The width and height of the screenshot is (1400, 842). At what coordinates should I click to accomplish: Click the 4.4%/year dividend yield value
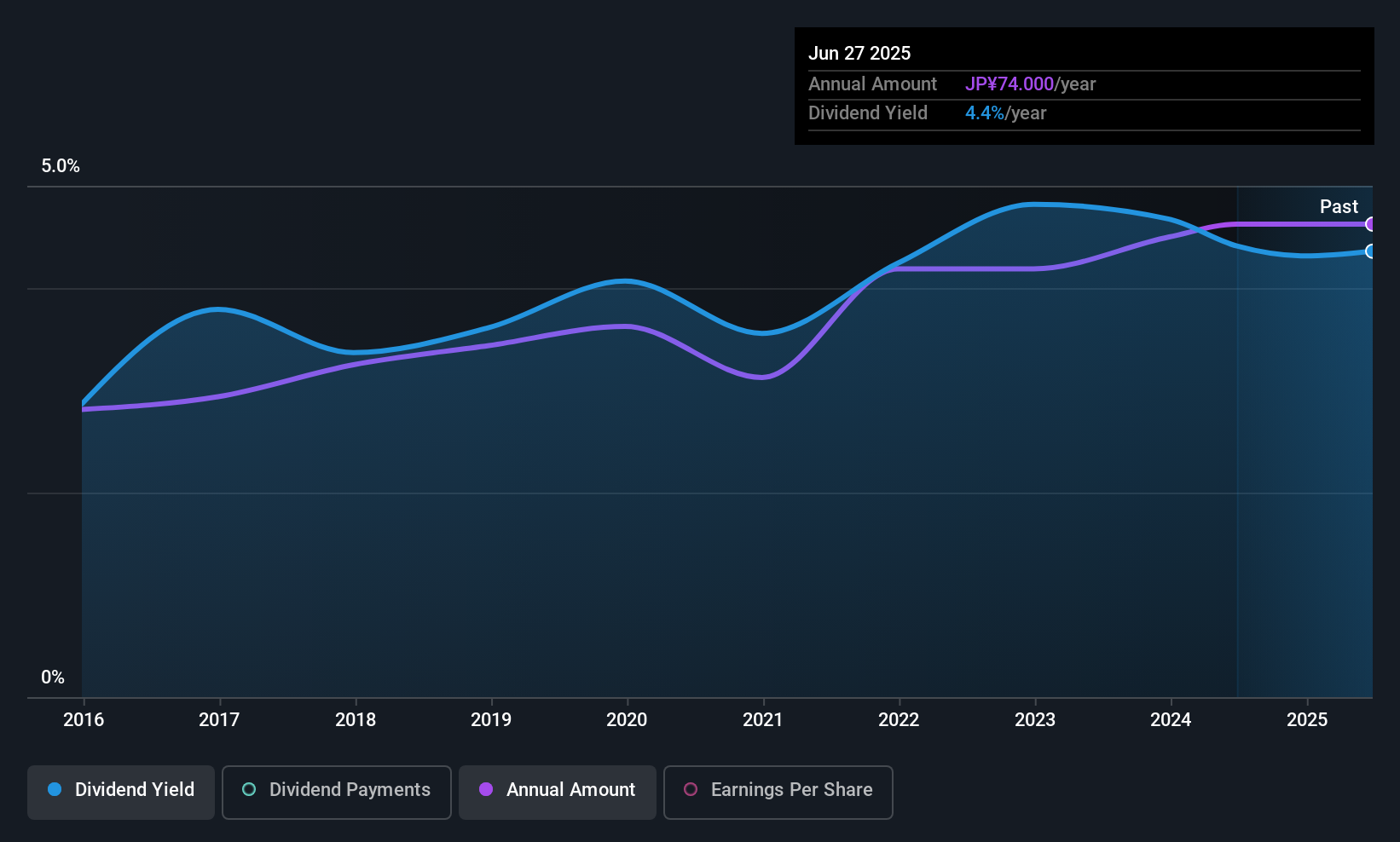pyautogui.click(x=1005, y=112)
